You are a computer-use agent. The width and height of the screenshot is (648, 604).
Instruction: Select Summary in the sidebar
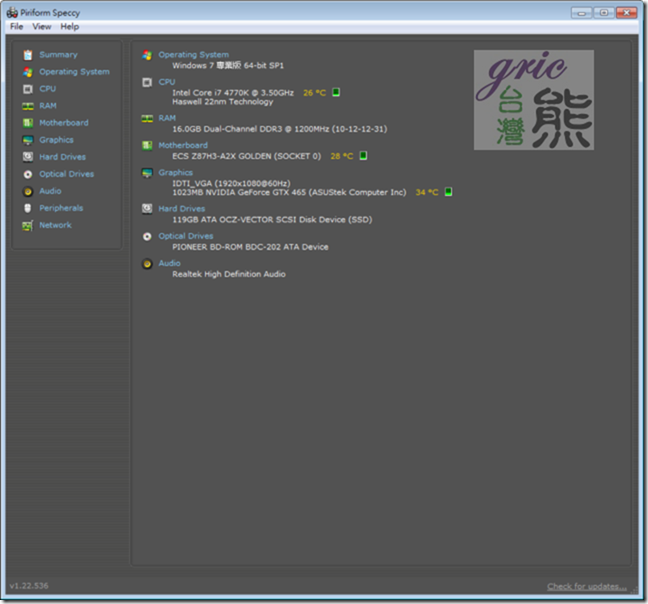(x=58, y=55)
